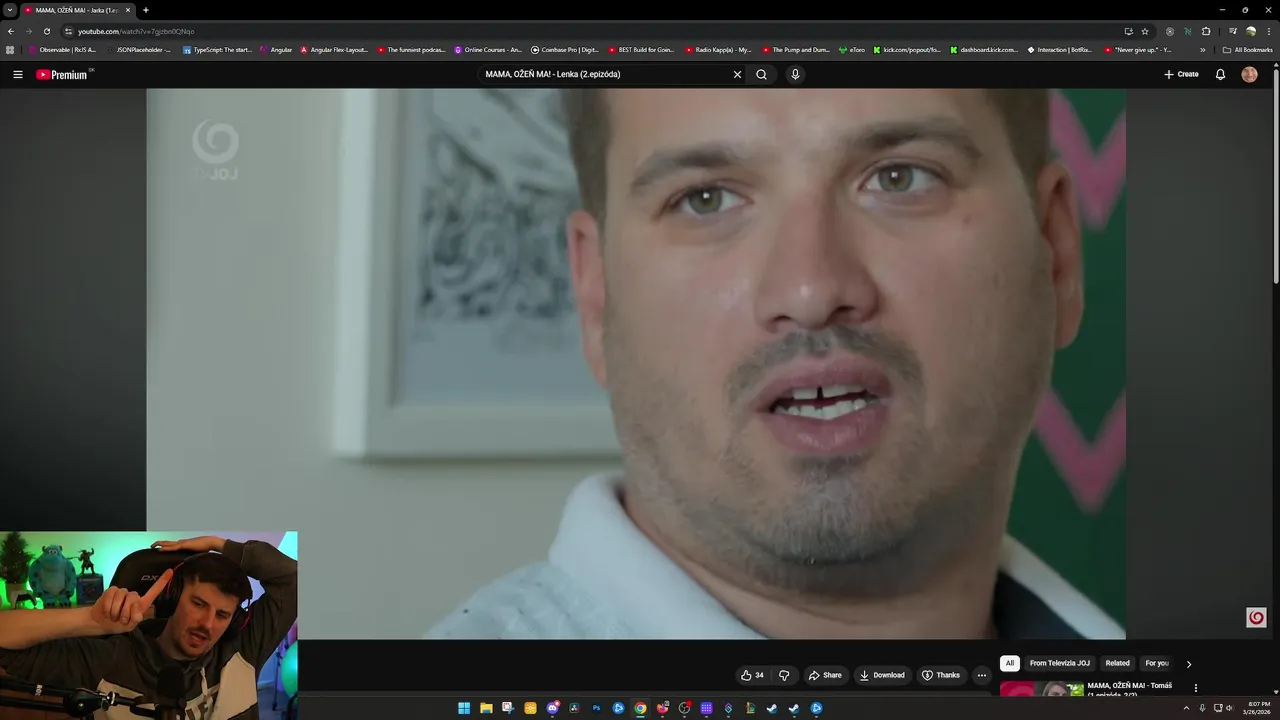Open a new browser tab
This screenshot has height=720, width=1280.
point(146,10)
